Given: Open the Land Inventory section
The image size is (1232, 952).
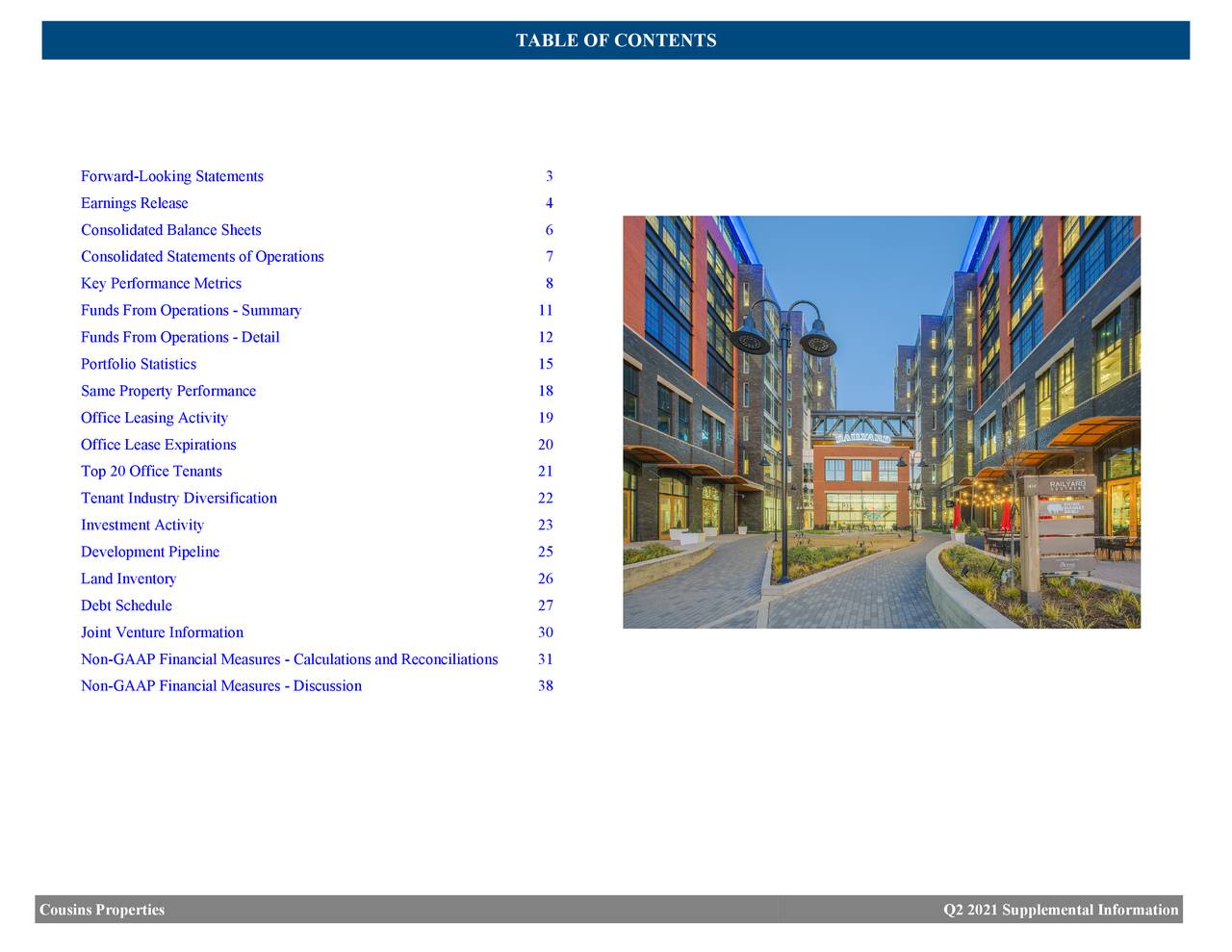Looking at the screenshot, I should [128, 579].
